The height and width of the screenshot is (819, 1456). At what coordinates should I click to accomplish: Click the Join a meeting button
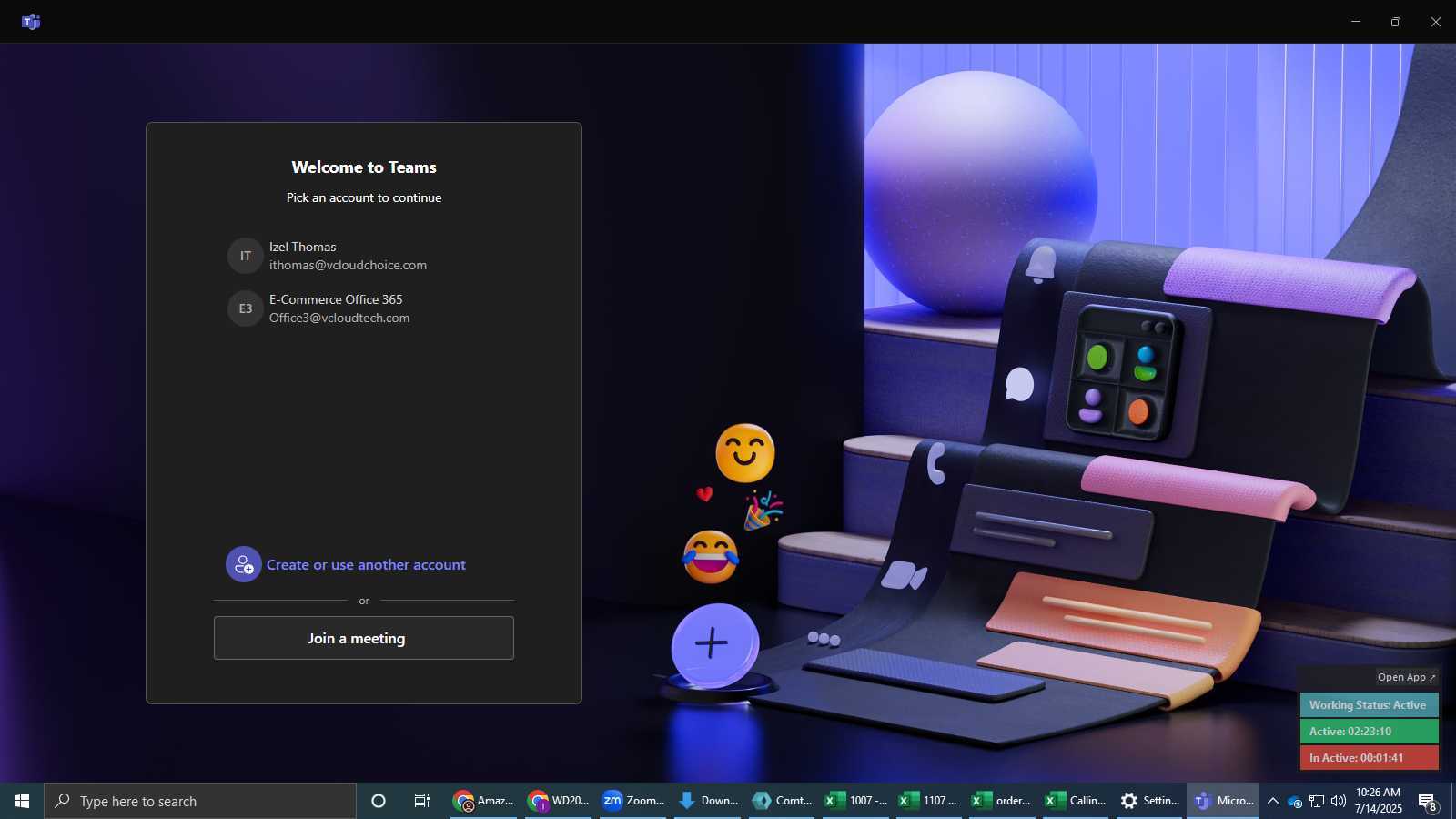click(x=364, y=638)
